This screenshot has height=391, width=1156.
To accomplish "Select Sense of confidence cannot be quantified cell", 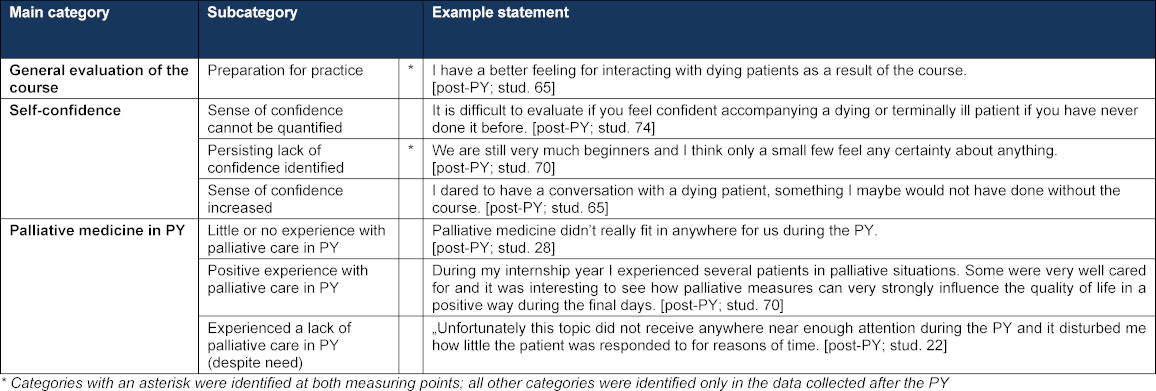I will pyautogui.click(x=275, y=118).
